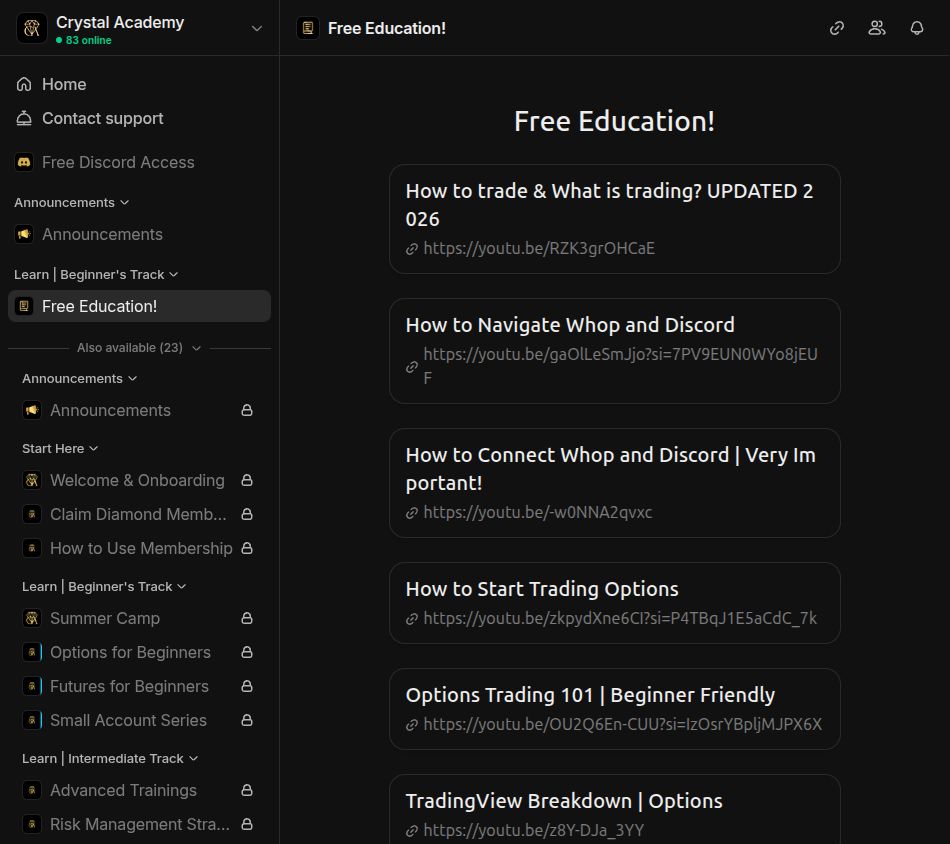Screen dimensions: 950x844
Task: Select the Free Education! sidebar item
Action: [x=139, y=306]
